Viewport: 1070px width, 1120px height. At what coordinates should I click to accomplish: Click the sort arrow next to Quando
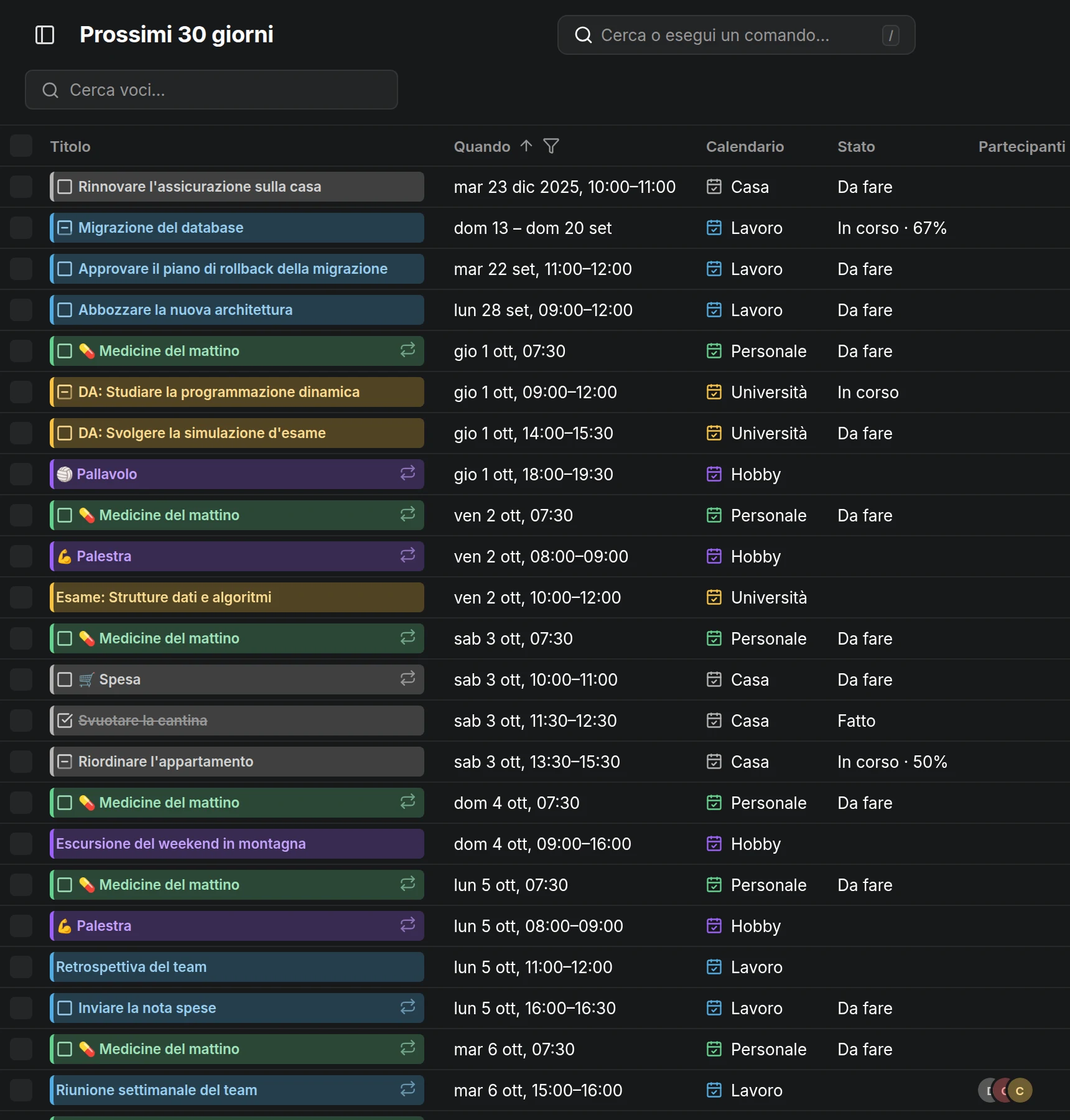(x=526, y=146)
